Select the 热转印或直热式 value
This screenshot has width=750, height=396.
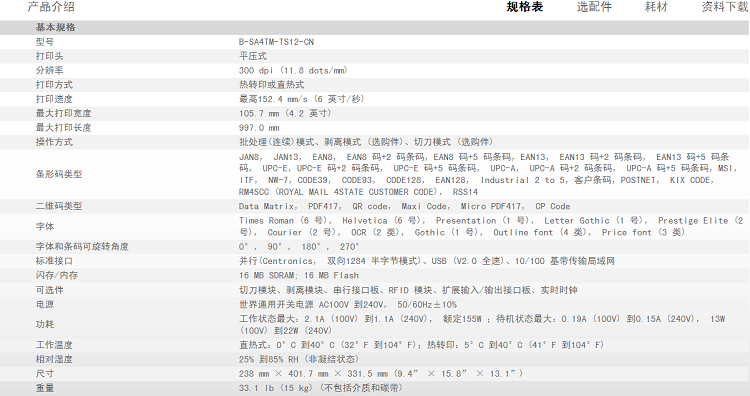click(x=272, y=85)
